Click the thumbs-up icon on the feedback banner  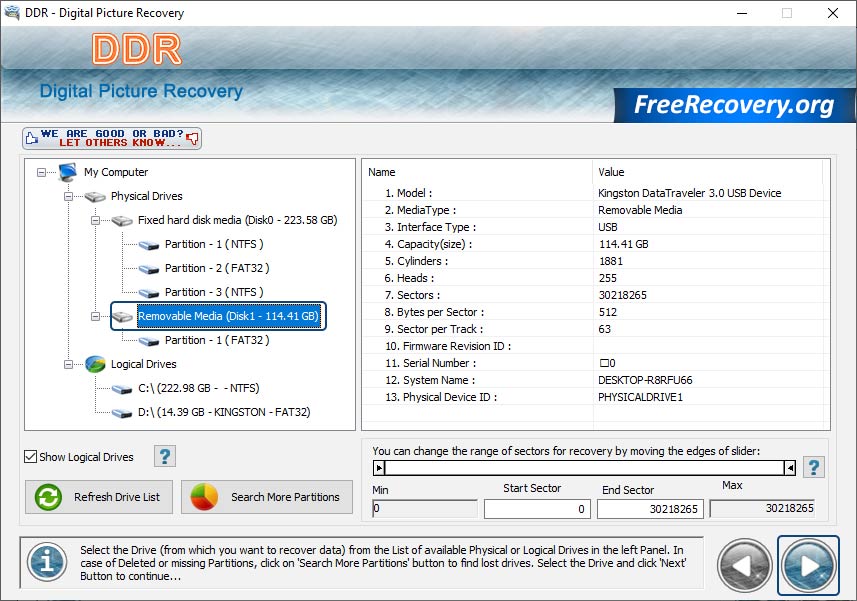(32, 138)
